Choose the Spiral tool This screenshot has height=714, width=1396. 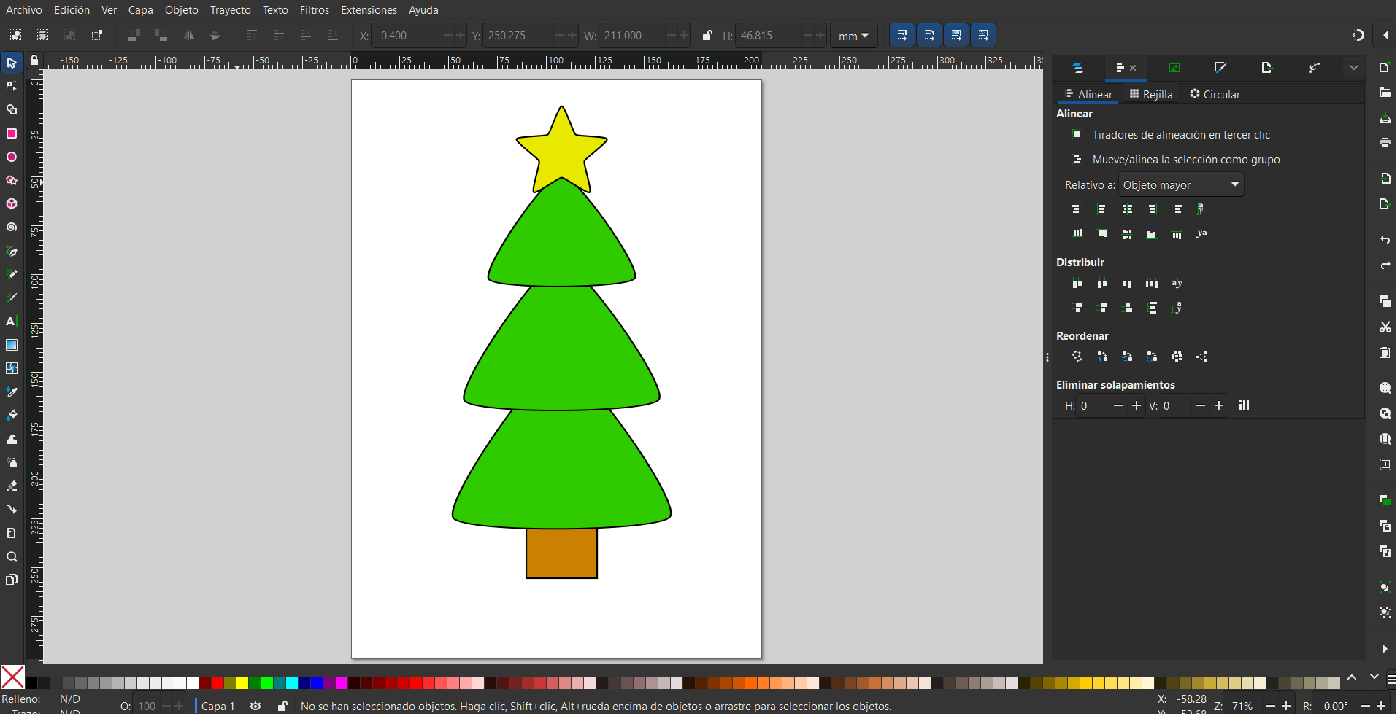click(12, 227)
